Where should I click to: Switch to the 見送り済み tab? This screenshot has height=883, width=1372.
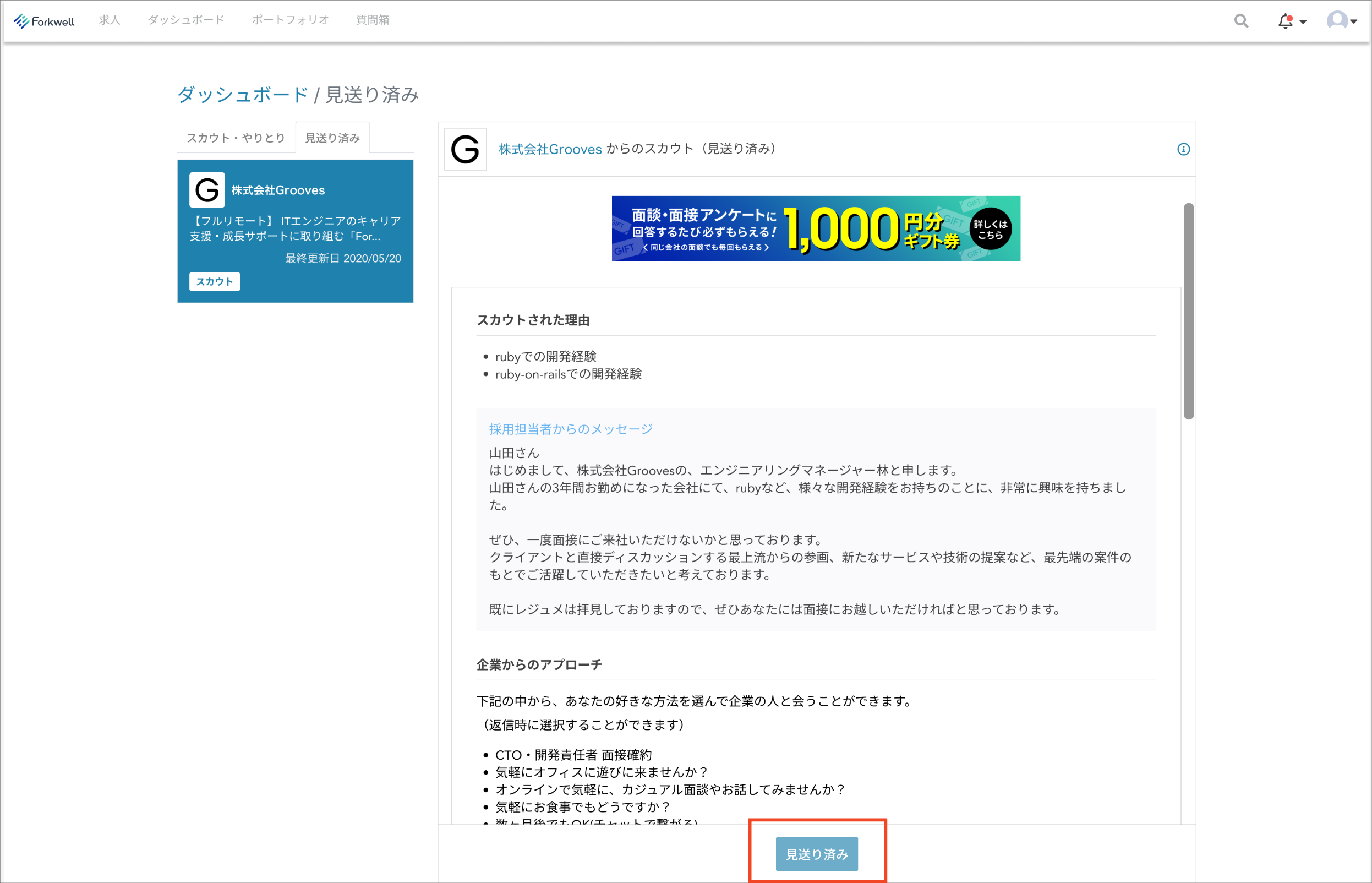pyautogui.click(x=332, y=138)
